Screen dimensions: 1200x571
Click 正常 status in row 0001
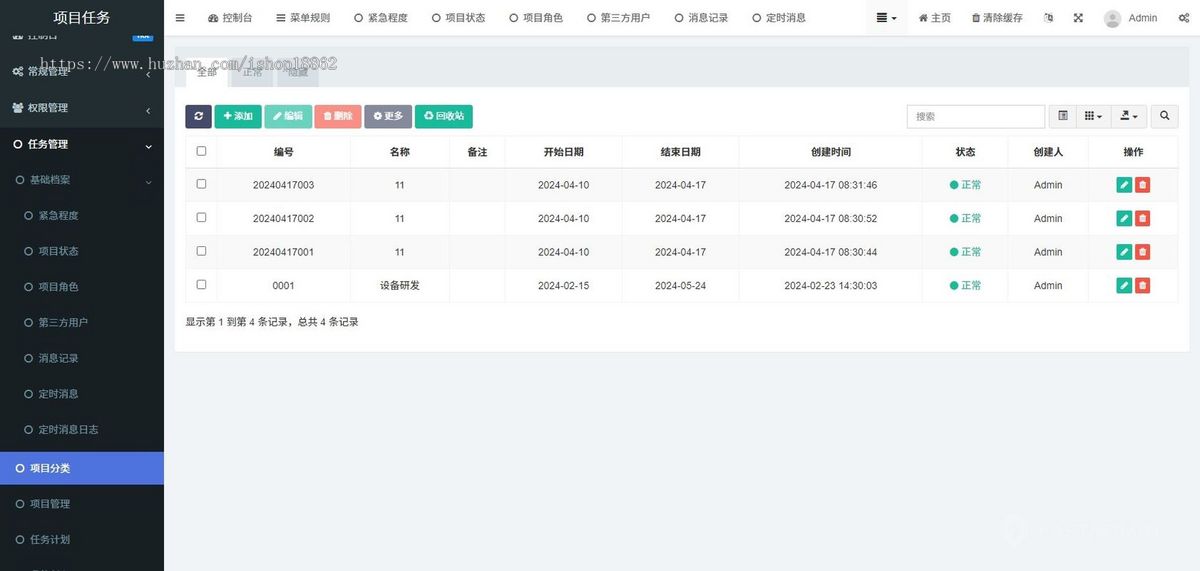click(x=966, y=285)
